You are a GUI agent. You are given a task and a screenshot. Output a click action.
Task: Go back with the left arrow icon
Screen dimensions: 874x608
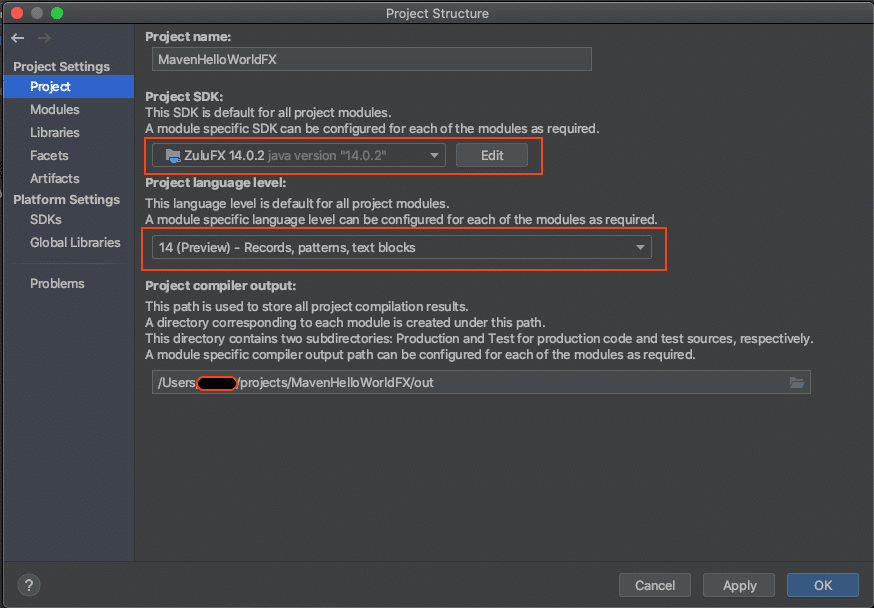[18, 38]
